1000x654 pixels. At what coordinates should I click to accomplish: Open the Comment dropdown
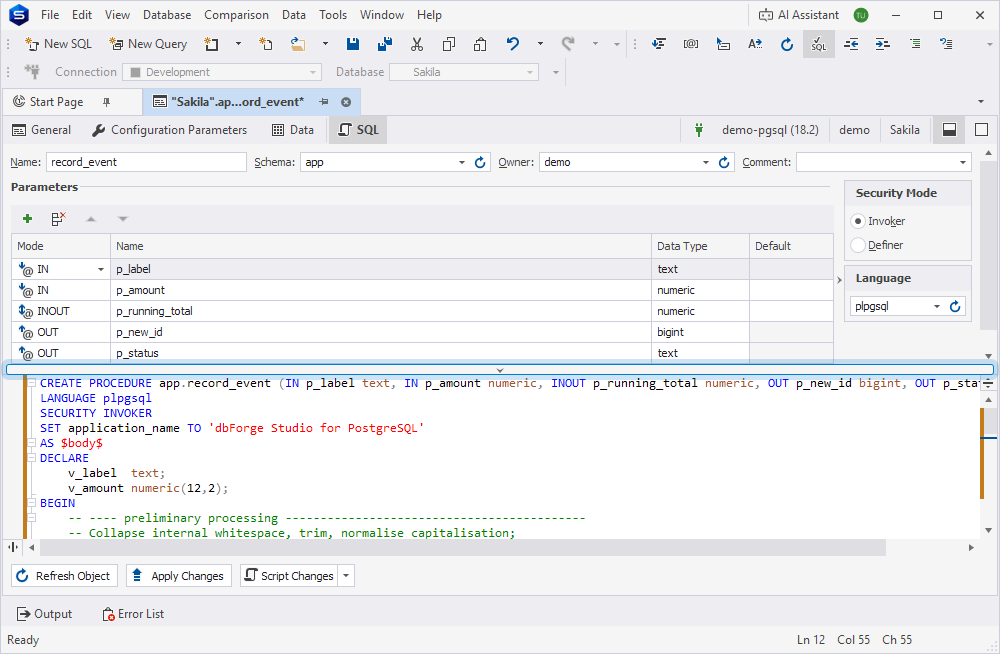pos(963,162)
